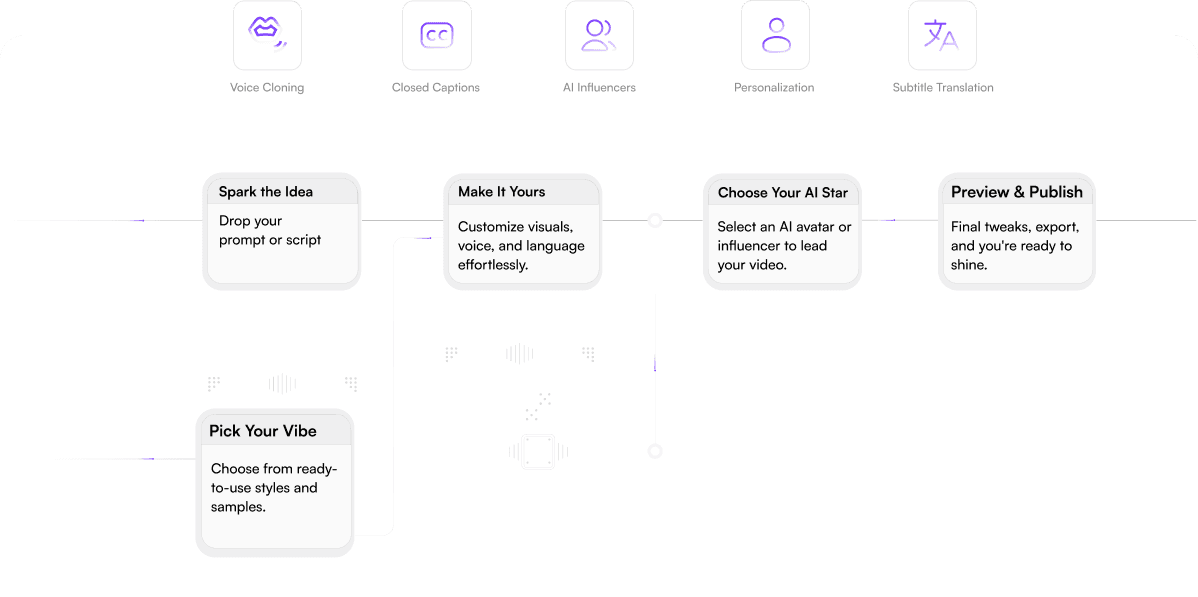Click the chip icon below Make It Yours

tap(538, 451)
